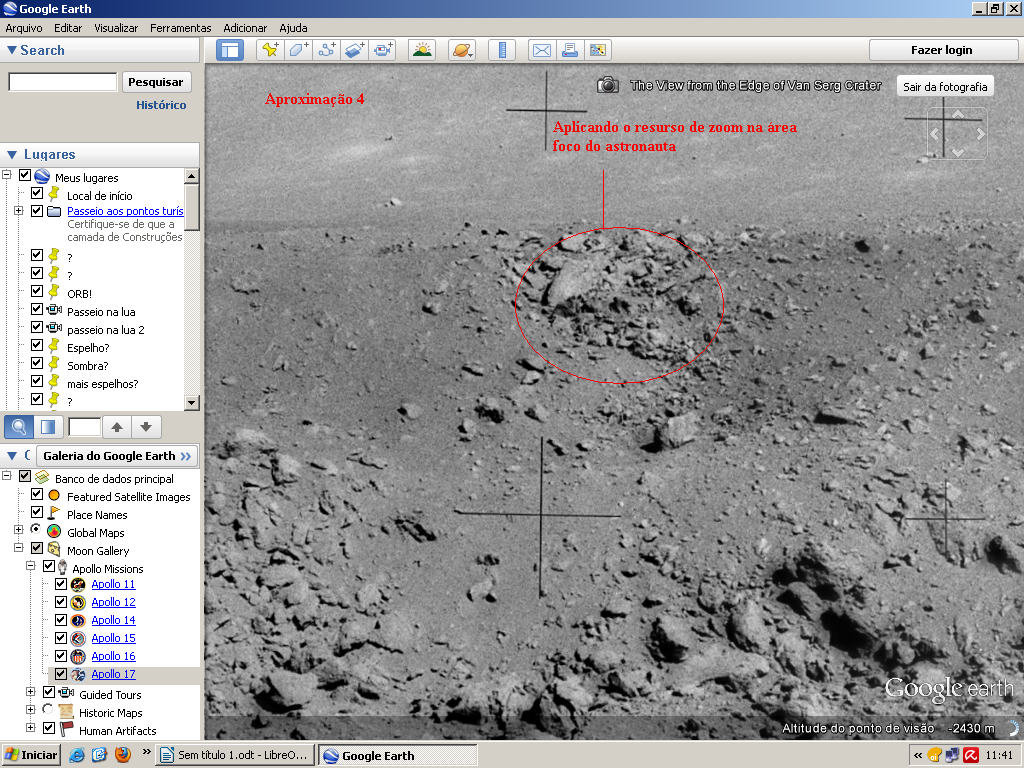Collapse the Apollo Missions tree node
The height and width of the screenshot is (768, 1024).
click(30, 566)
